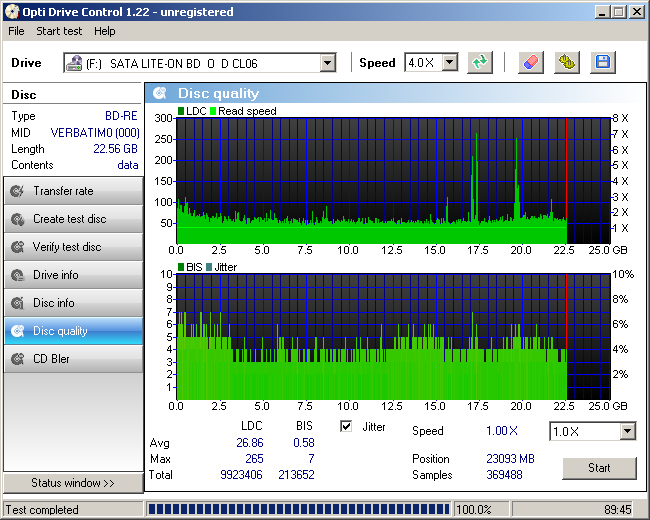650x520 pixels.
Task: Select the Drive info panel
Action: 73,275
